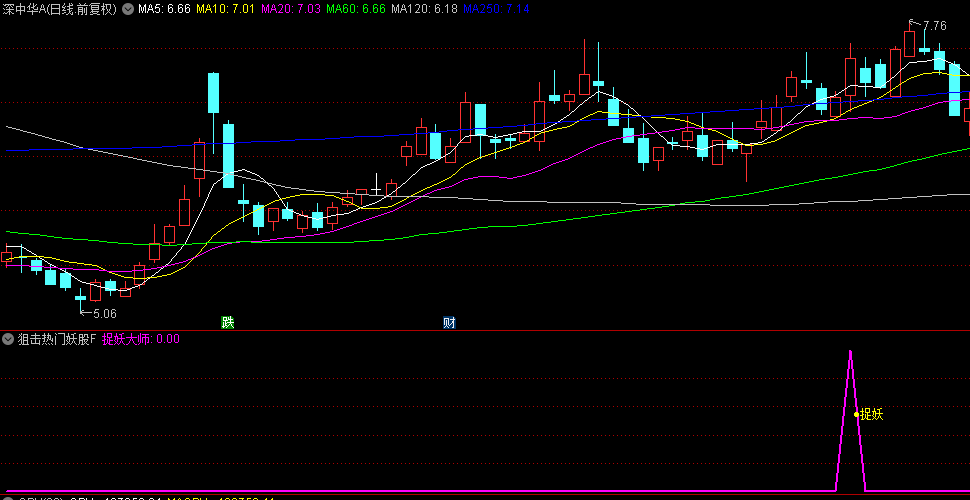The height and width of the screenshot is (500, 970).
Task: Click the 捉妖大师: 0.00 value label
Action: 140,338
